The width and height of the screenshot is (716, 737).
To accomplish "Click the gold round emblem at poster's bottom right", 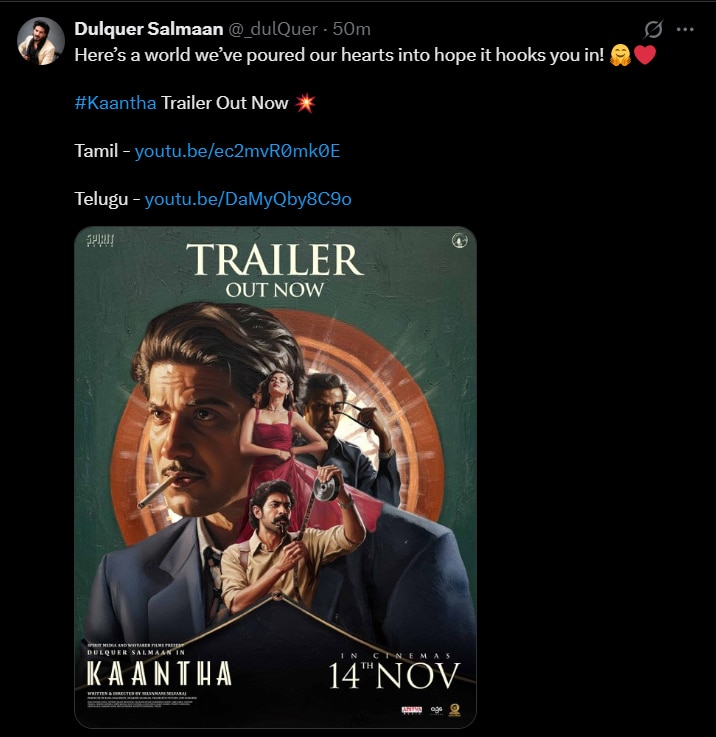I will click(455, 710).
